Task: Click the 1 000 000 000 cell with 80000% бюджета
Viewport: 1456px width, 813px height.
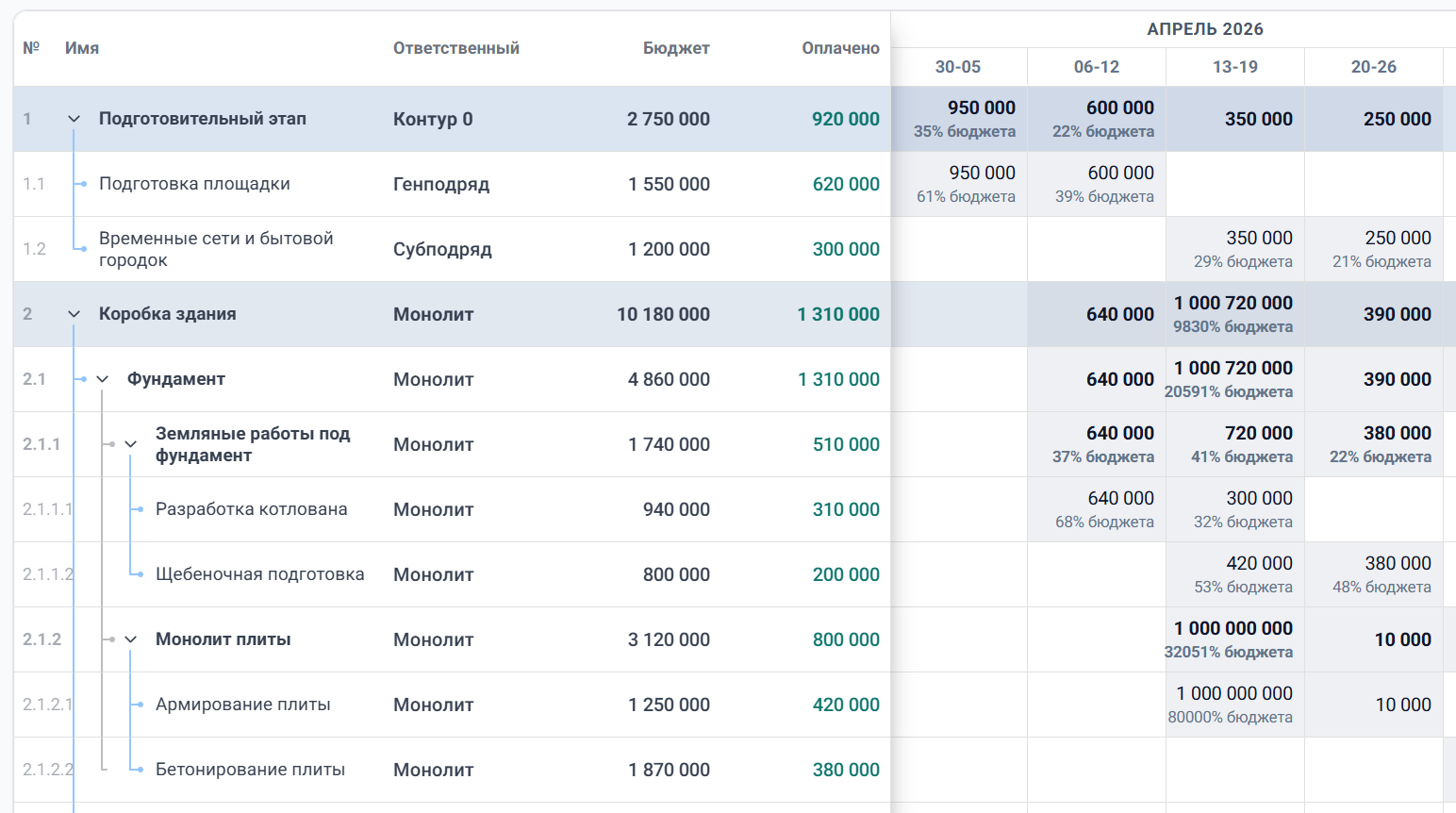Action: (x=1235, y=705)
